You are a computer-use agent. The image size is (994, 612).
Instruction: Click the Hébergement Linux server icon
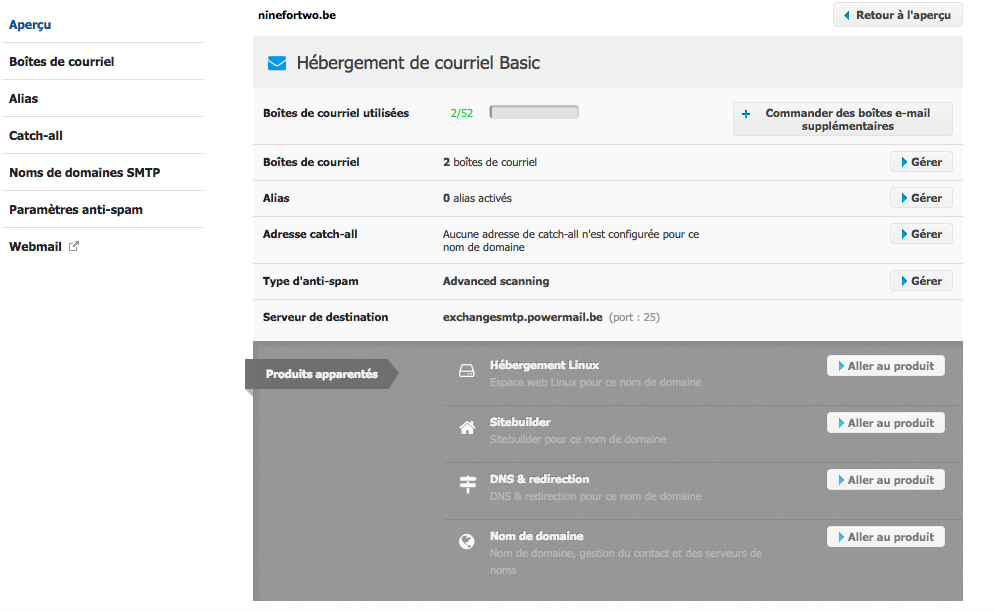(x=466, y=371)
